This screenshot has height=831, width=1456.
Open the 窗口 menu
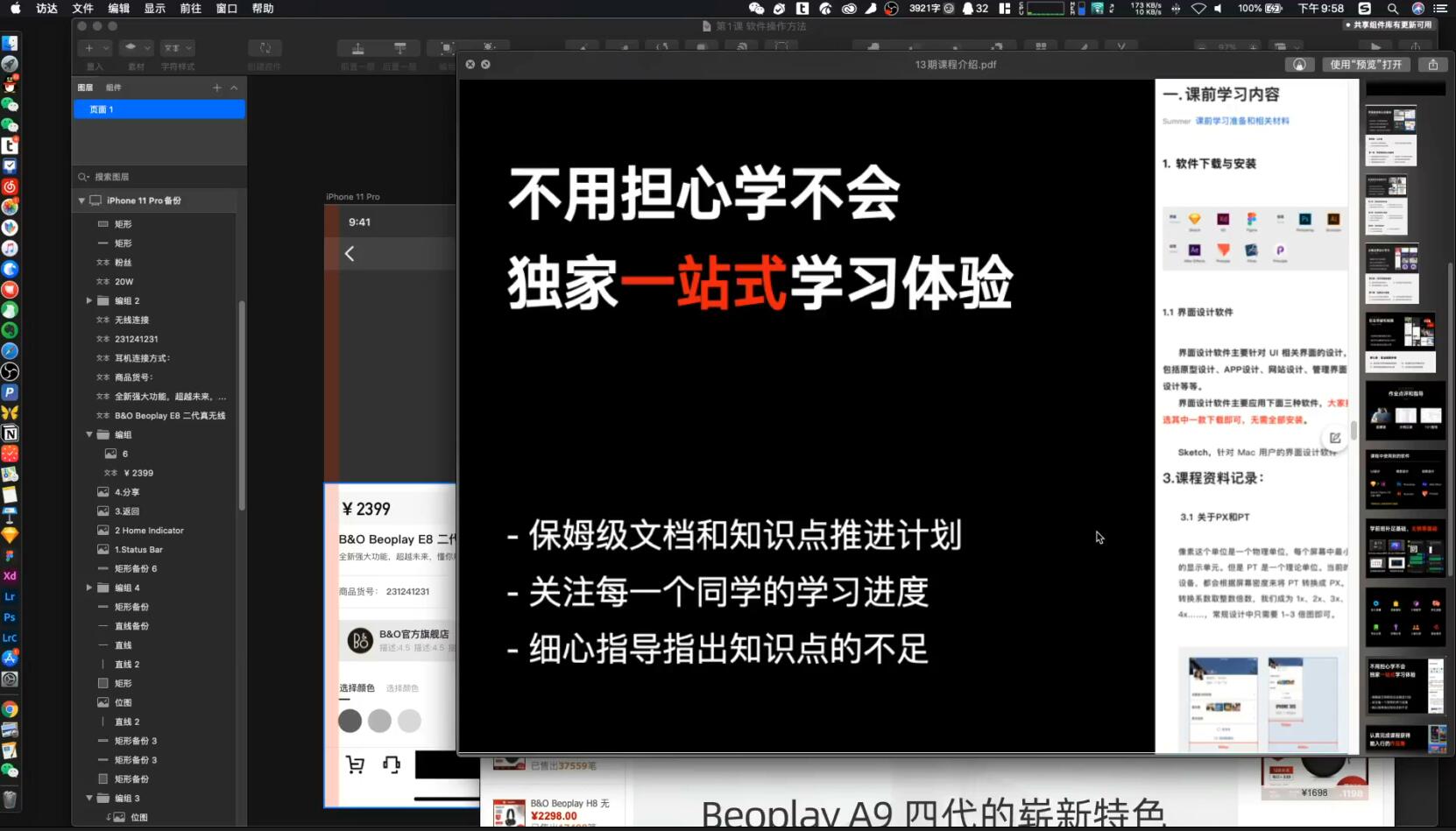[226, 8]
